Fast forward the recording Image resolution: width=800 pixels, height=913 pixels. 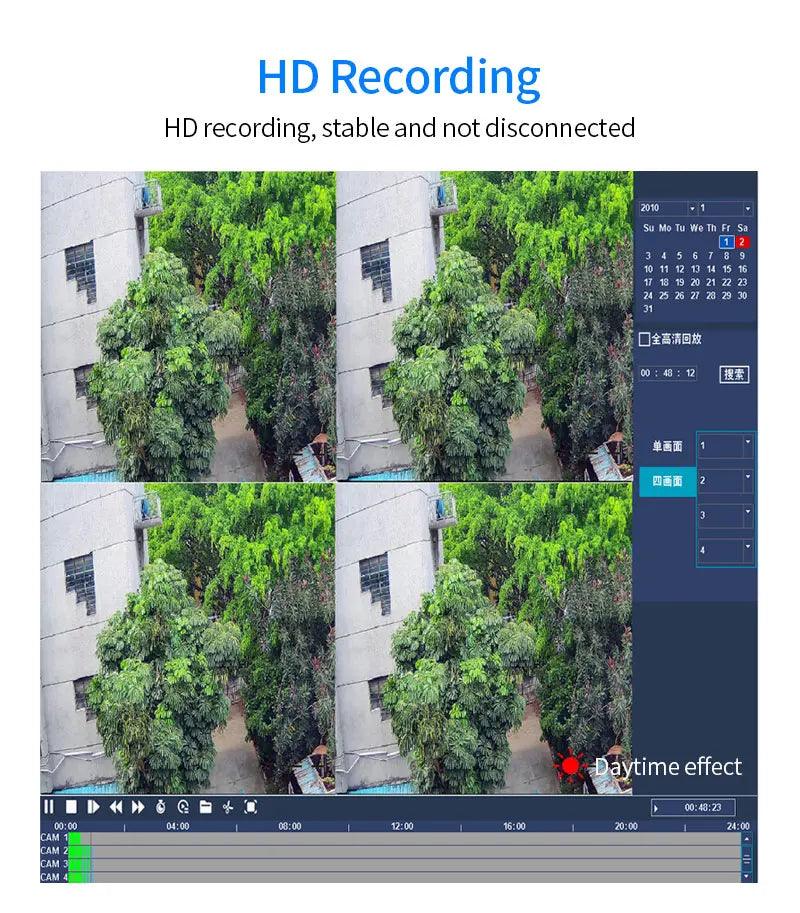pyautogui.click(x=136, y=809)
